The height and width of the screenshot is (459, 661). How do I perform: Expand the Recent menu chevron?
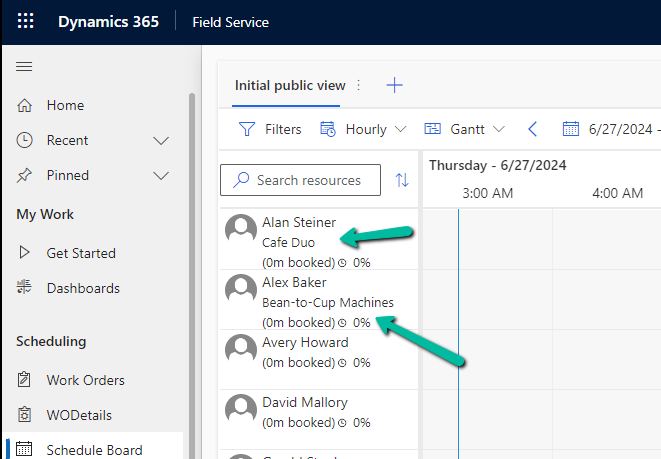(160, 141)
